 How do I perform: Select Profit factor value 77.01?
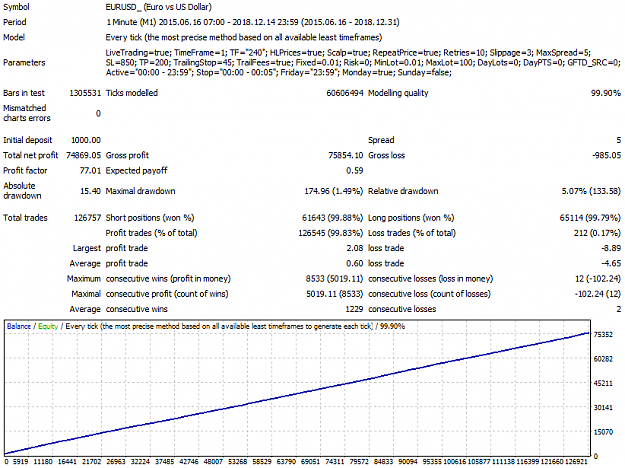pos(90,171)
